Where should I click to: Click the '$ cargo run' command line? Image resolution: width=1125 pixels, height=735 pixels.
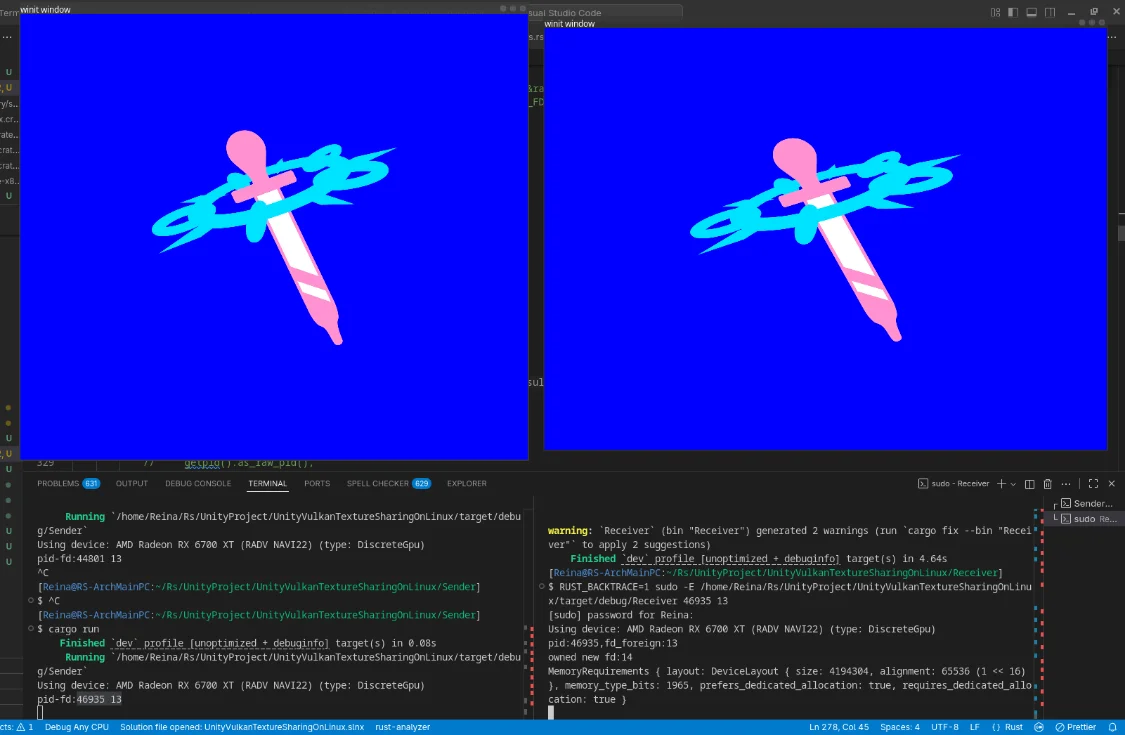click(68, 629)
